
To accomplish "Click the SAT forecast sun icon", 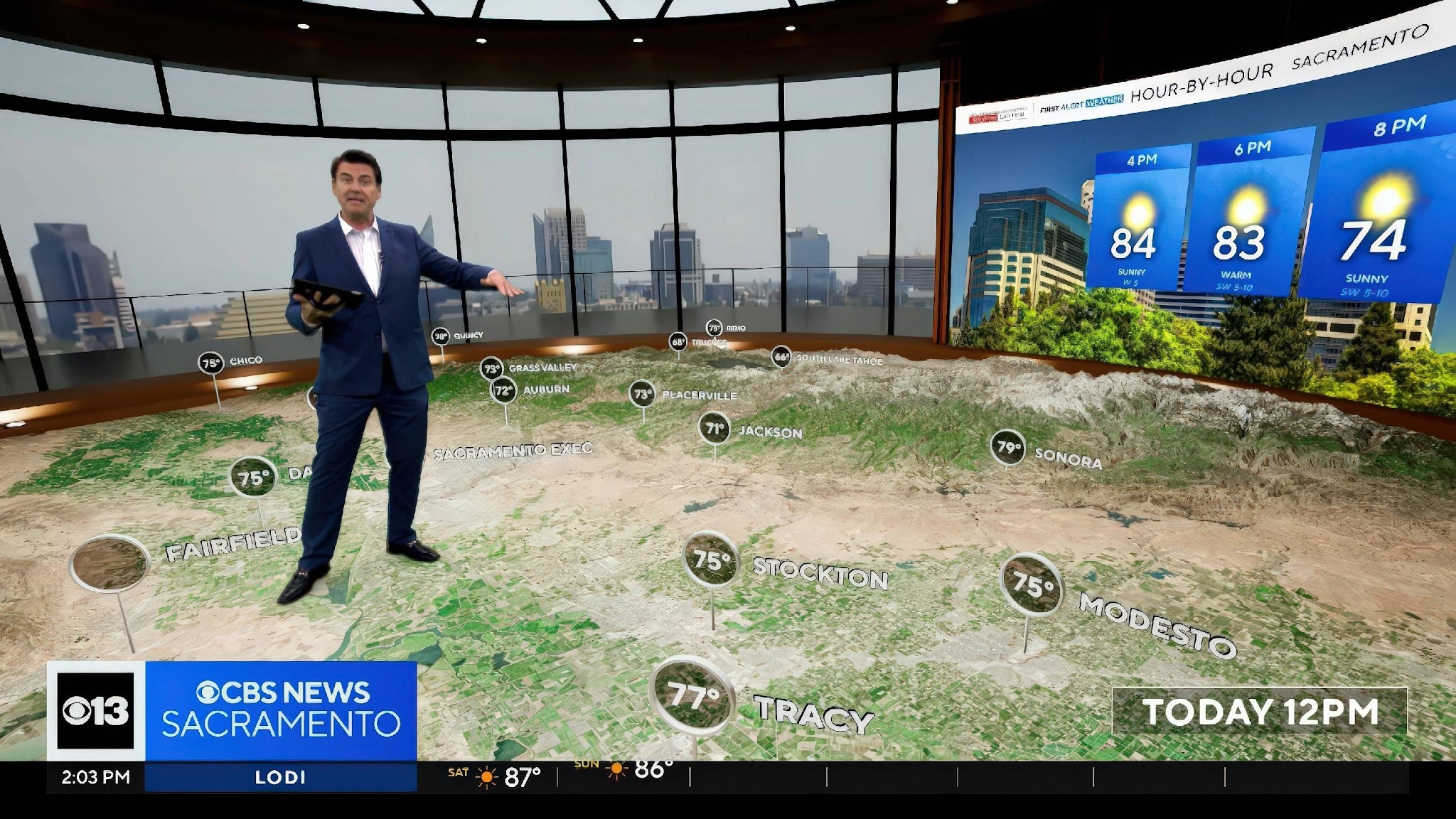I will 487,778.
